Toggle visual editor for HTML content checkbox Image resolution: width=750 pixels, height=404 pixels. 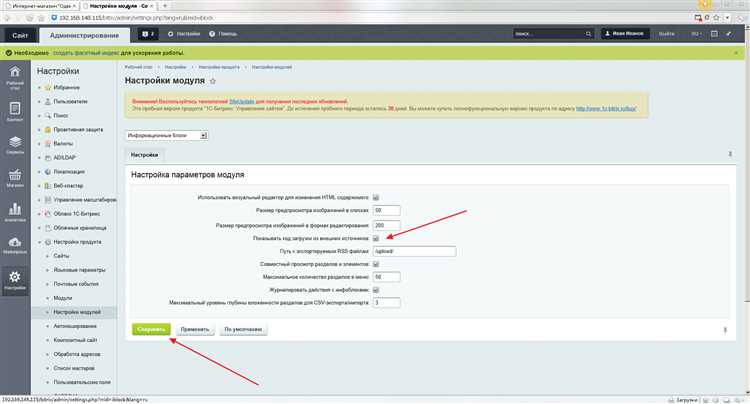click(376, 197)
